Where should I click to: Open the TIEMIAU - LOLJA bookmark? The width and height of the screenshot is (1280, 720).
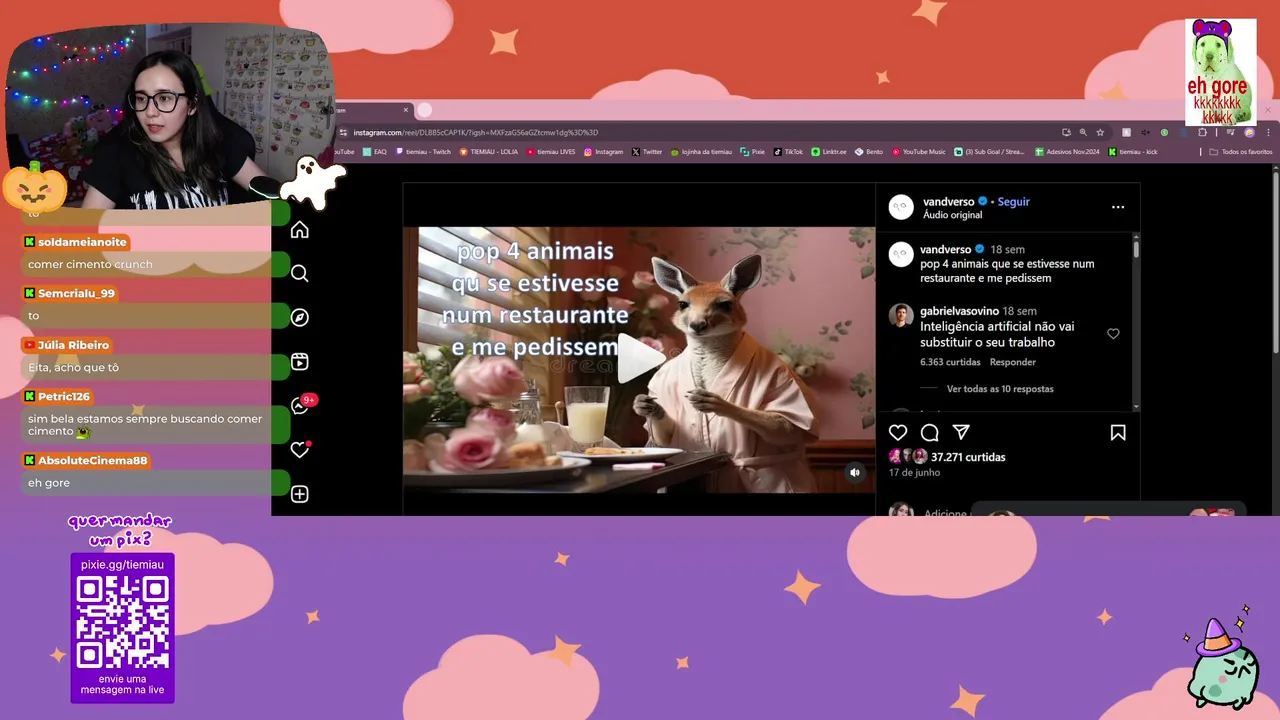coord(488,152)
